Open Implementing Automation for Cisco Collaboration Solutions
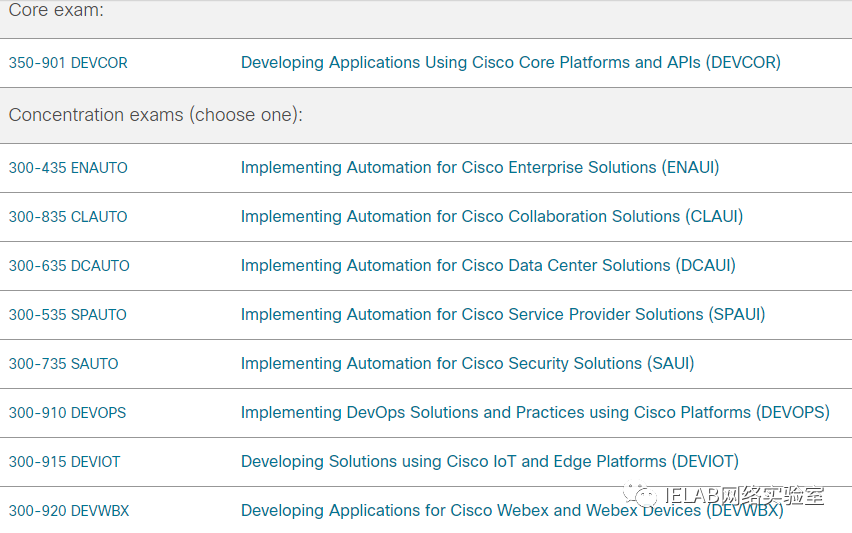The image size is (852, 533). click(x=492, y=216)
